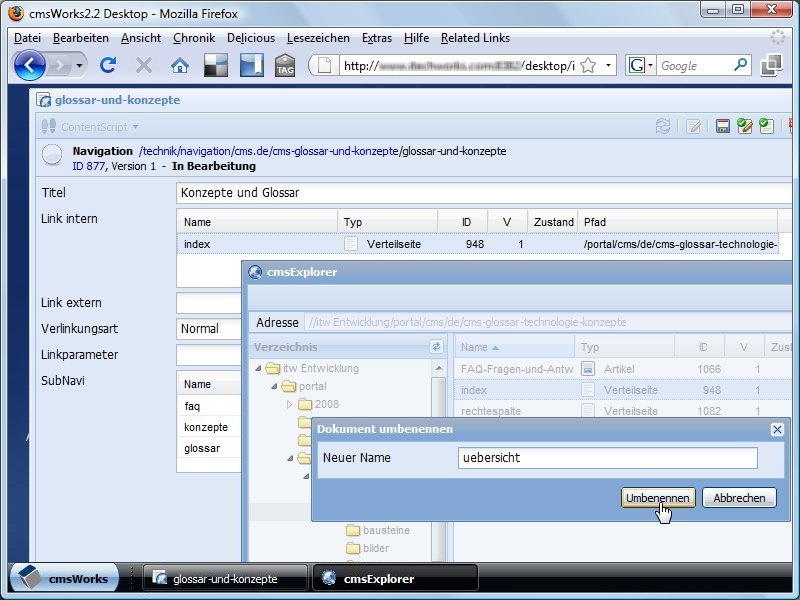Select the rechtespalte row in cmsExplorer

pyautogui.click(x=622, y=411)
